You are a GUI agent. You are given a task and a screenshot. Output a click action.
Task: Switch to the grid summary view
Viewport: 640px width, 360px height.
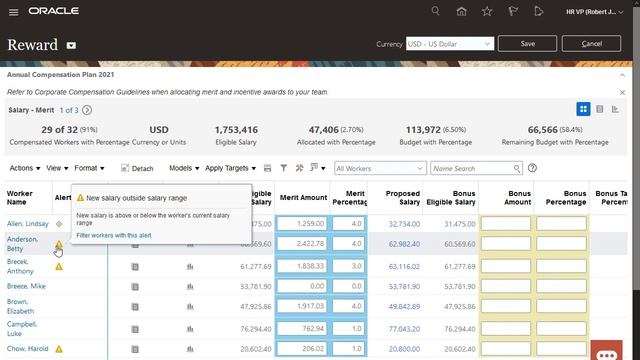pyautogui.click(x=583, y=109)
